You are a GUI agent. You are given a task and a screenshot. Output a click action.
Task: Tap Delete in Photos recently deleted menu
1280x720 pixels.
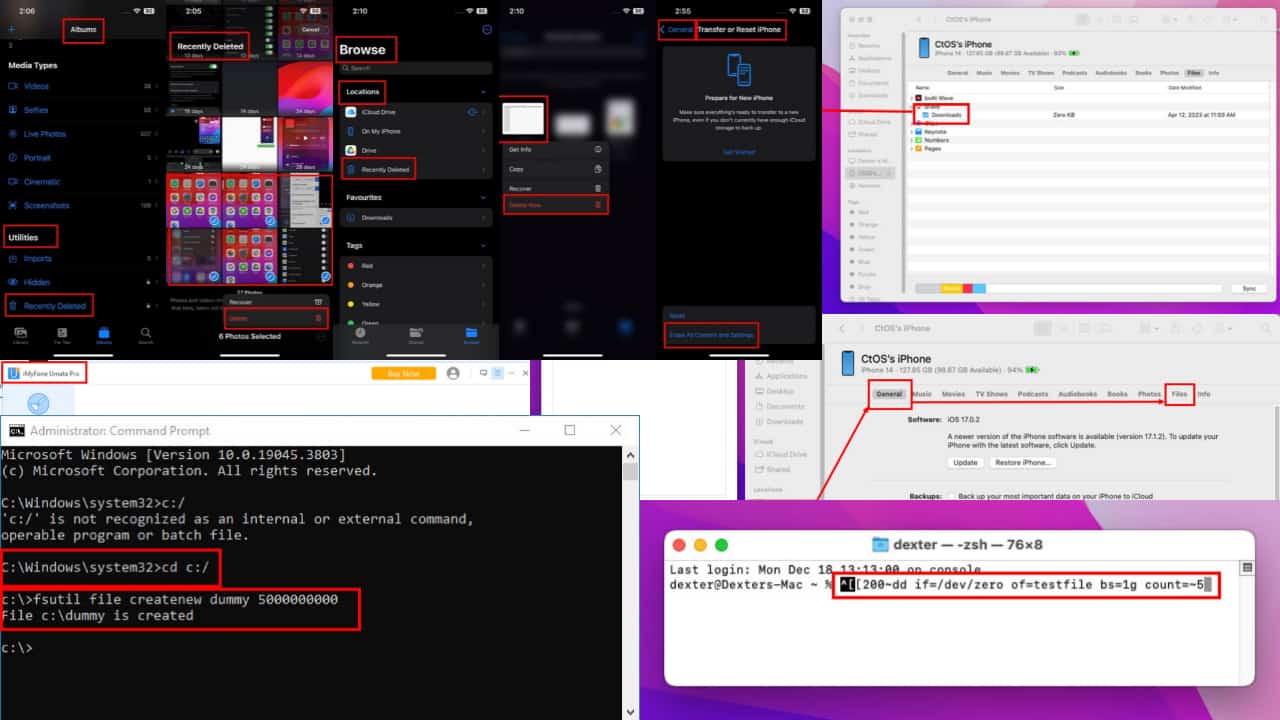[x=276, y=318]
